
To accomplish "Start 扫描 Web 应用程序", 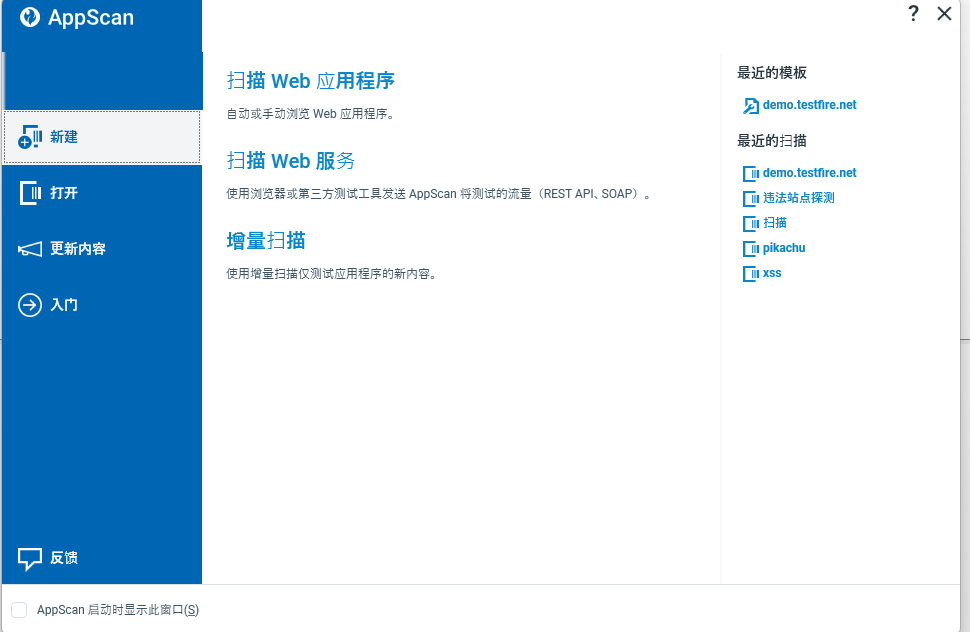I will pyautogui.click(x=311, y=81).
